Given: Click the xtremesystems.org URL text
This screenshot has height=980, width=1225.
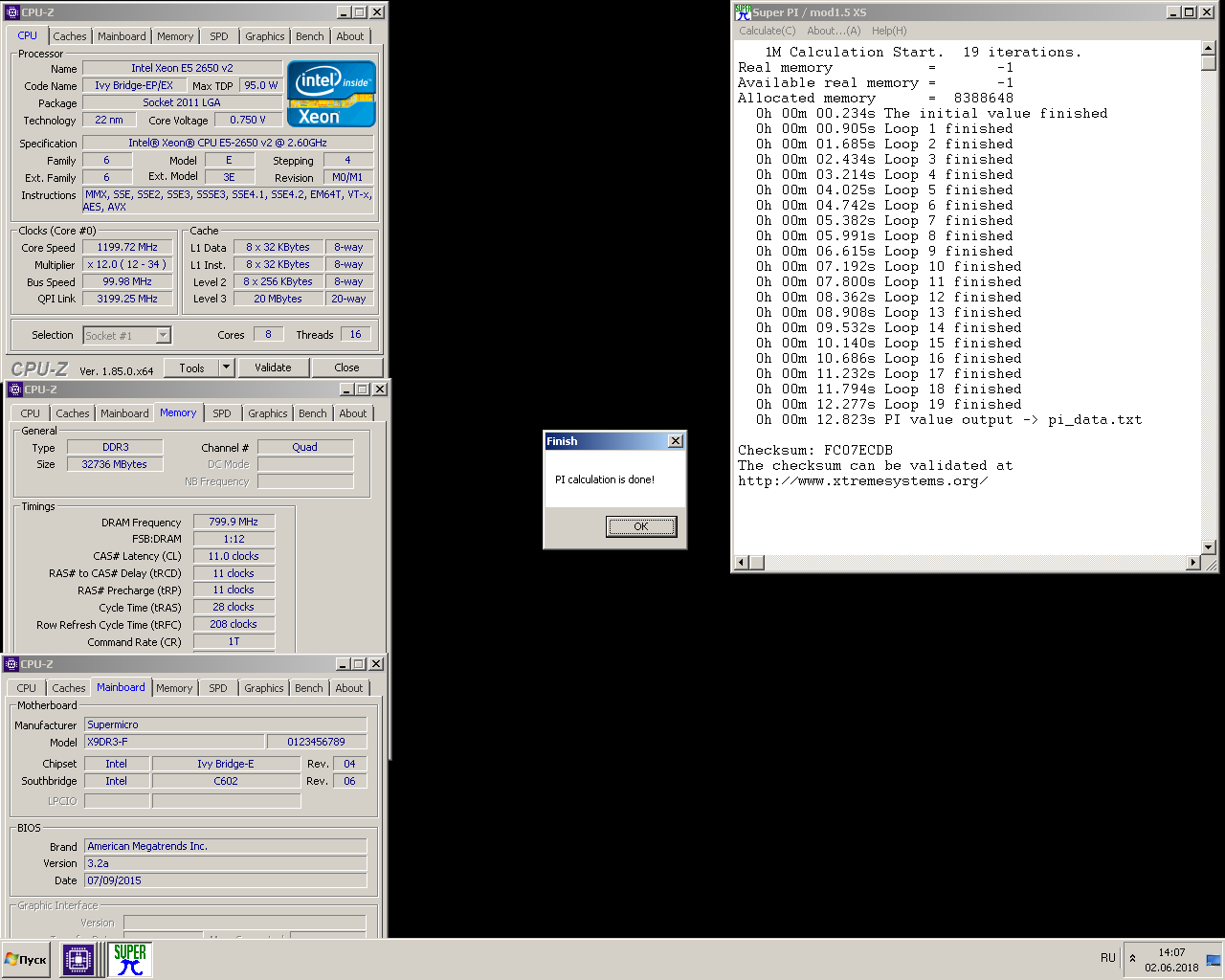Looking at the screenshot, I should pos(862,480).
